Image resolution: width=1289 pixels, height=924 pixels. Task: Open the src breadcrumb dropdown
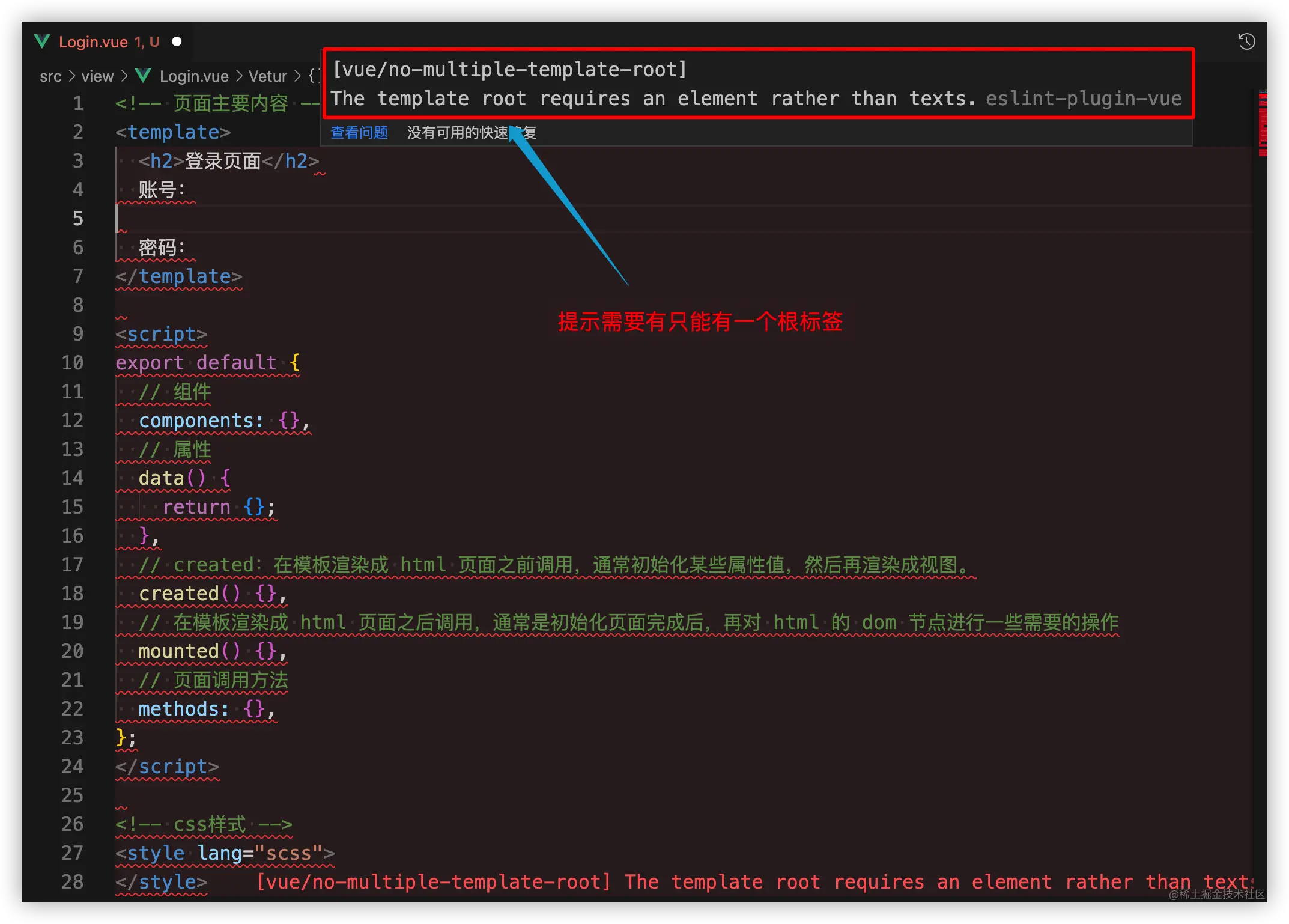(50, 76)
